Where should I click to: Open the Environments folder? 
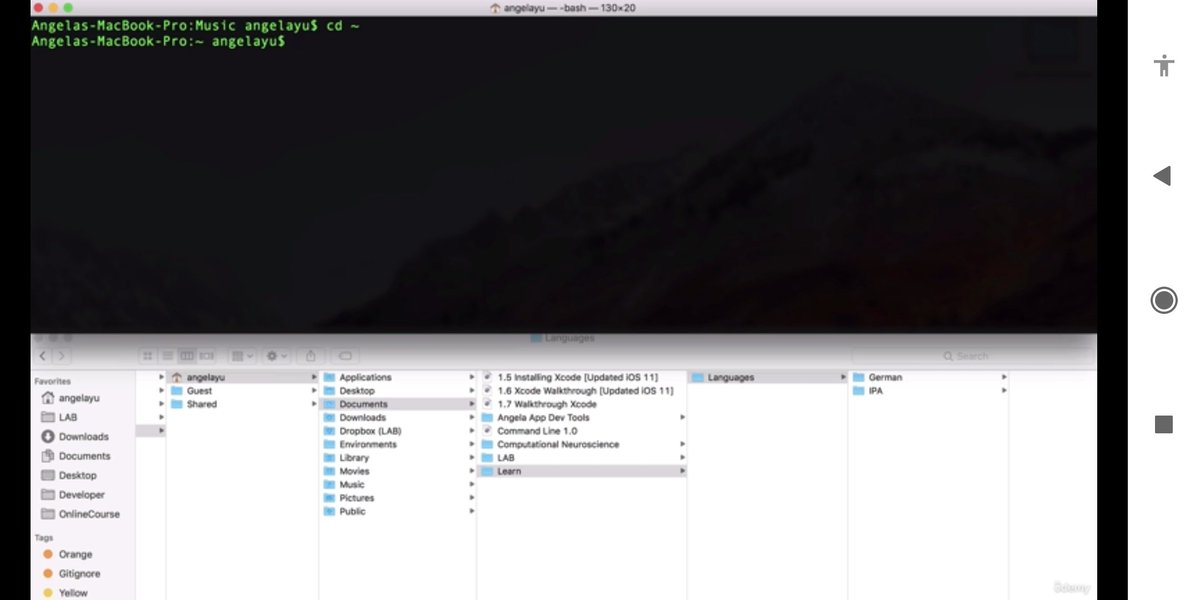click(x=398, y=444)
